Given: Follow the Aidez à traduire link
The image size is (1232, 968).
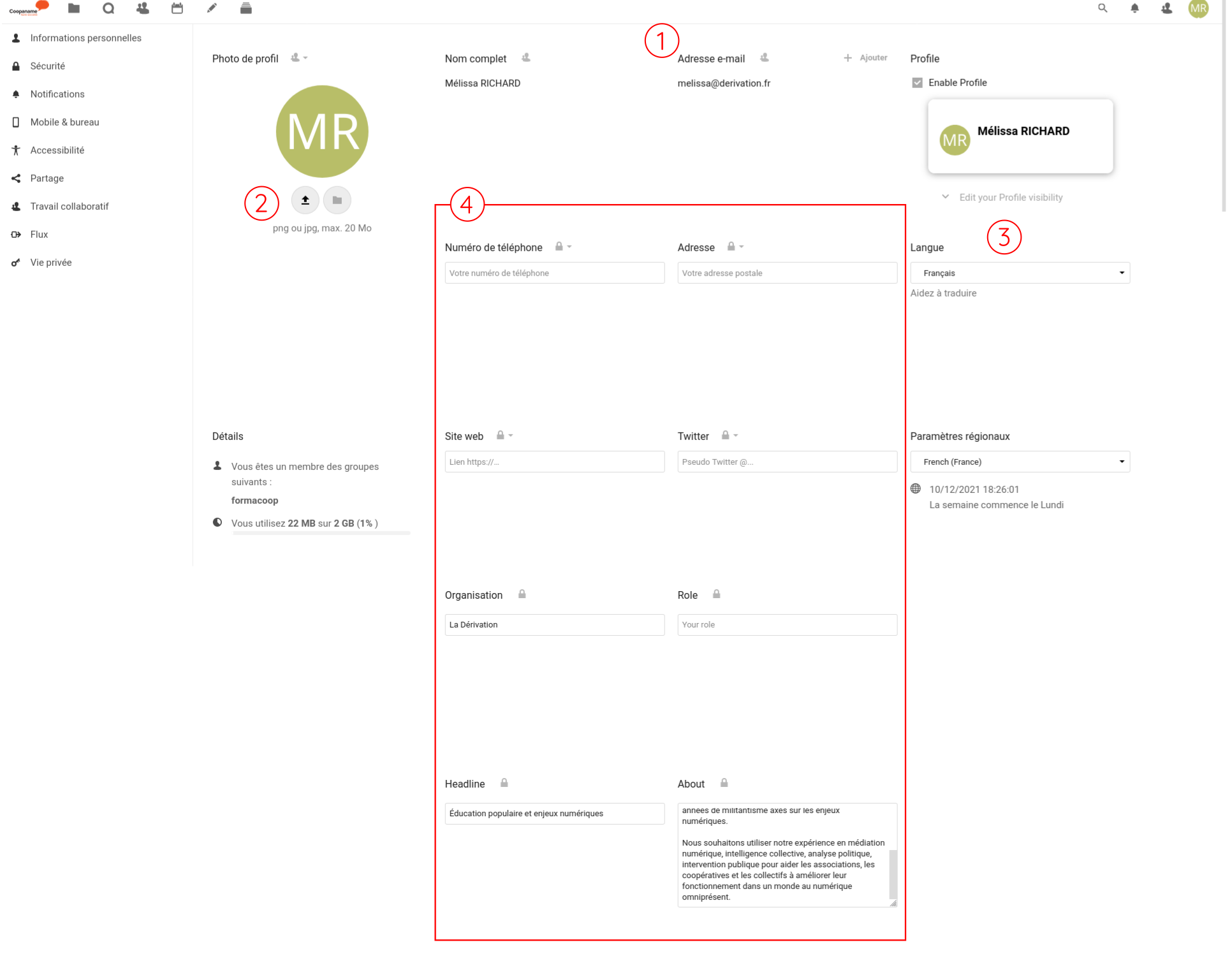Looking at the screenshot, I should [943, 293].
